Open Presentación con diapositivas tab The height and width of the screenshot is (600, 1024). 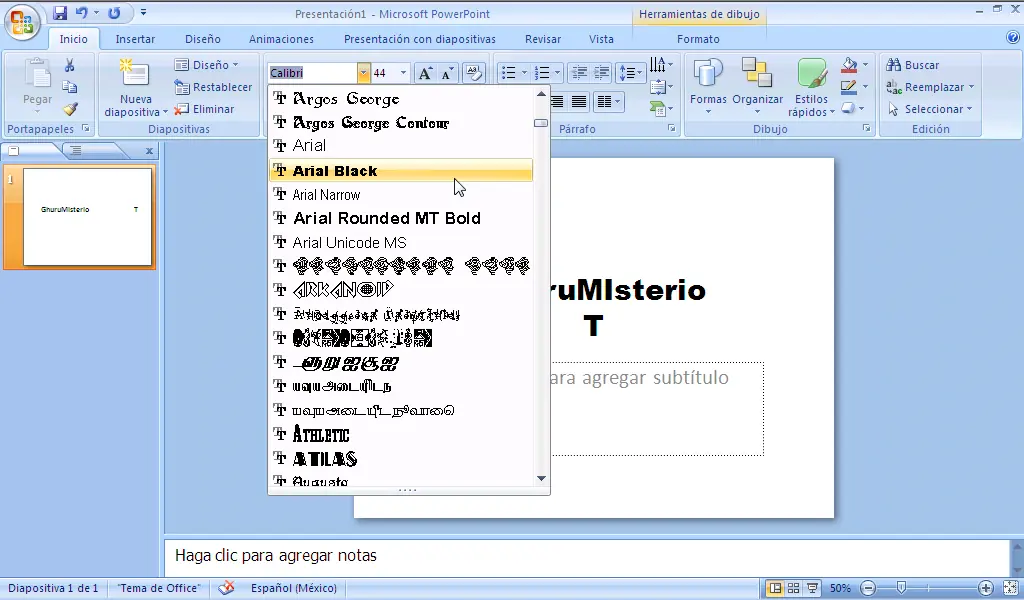[420, 39]
